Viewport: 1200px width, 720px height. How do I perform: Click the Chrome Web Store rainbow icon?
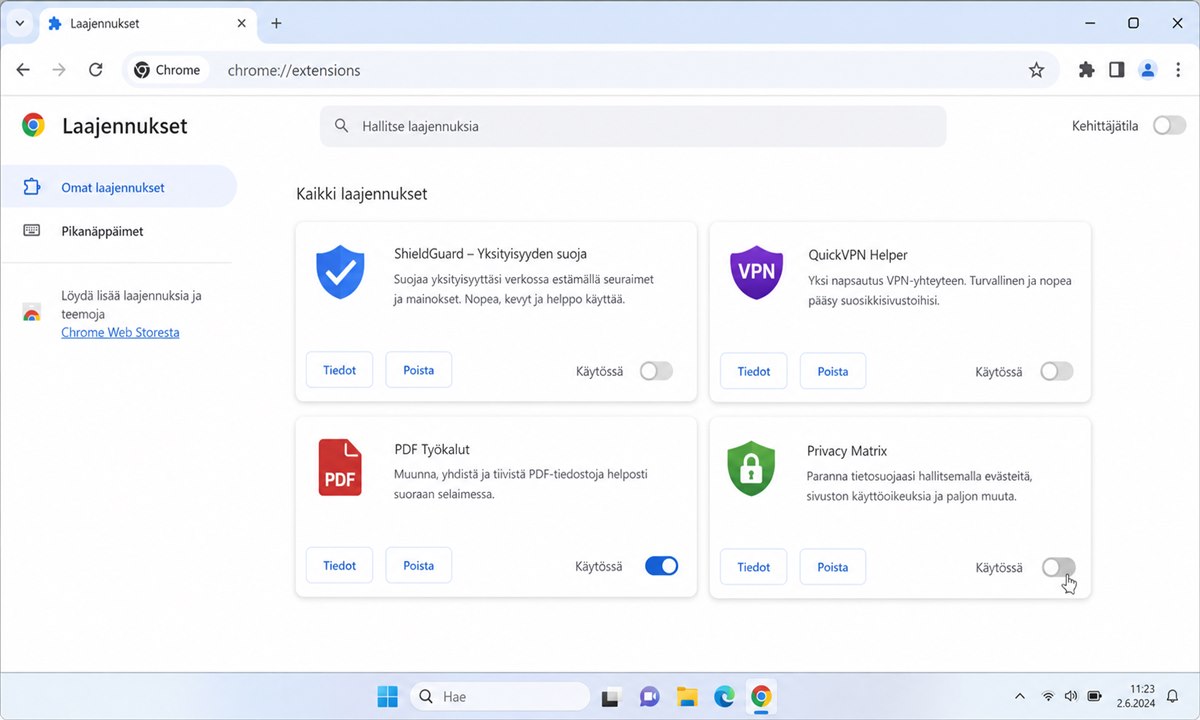(32, 313)
